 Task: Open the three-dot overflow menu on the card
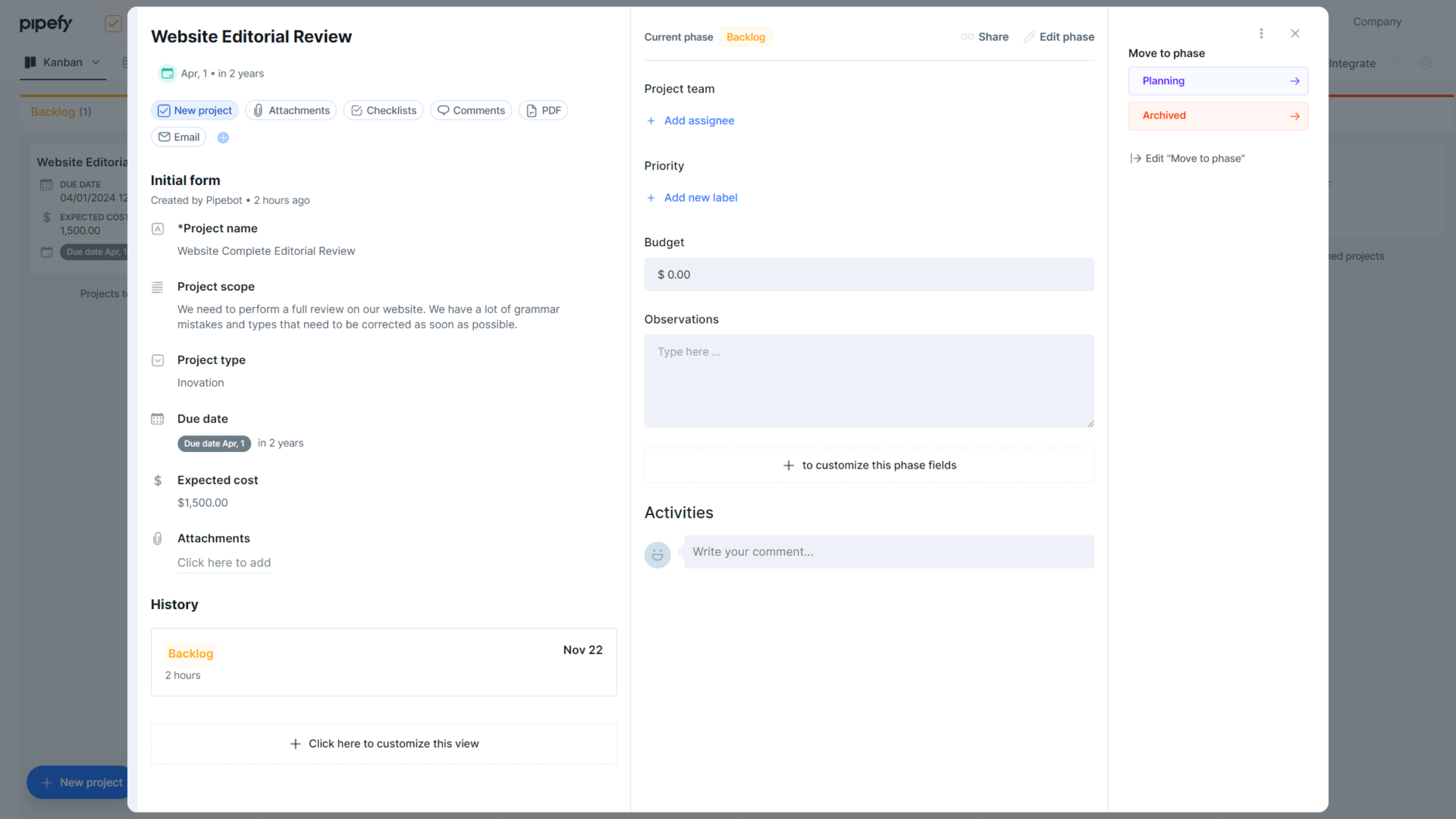point(1261,33)
